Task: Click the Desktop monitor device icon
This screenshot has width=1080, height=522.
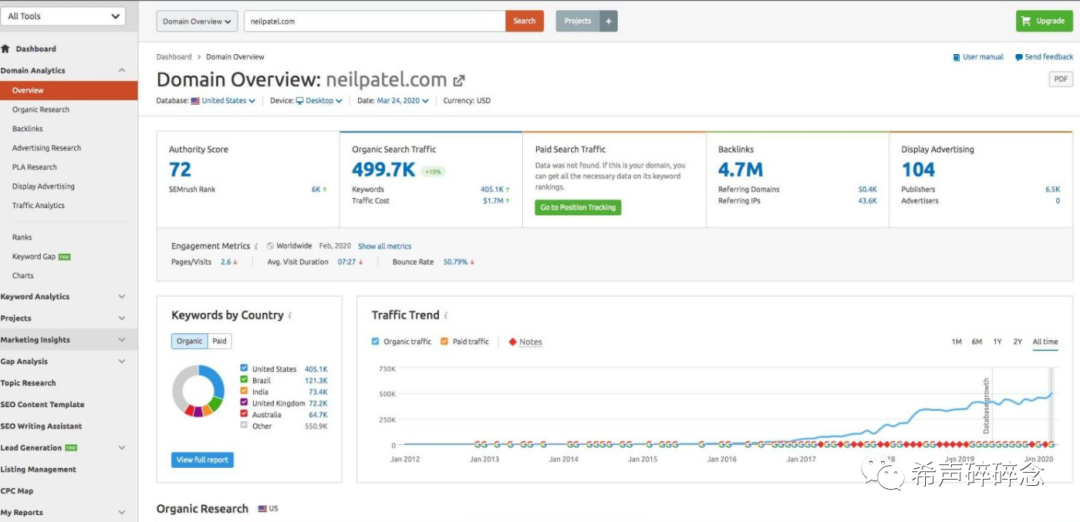Action: [x=300, y=101]
